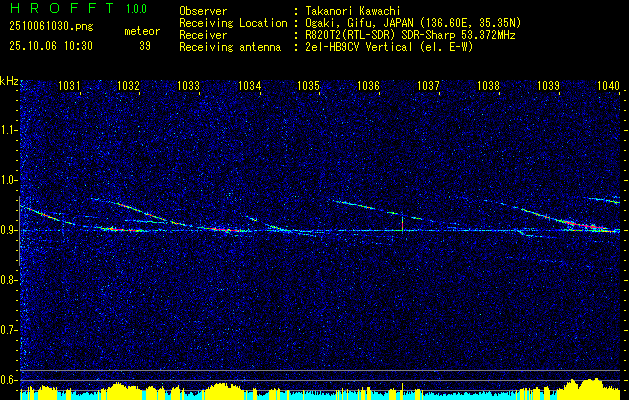
Task: Click the 1035 time marker
Action: [x=308, y=85]
